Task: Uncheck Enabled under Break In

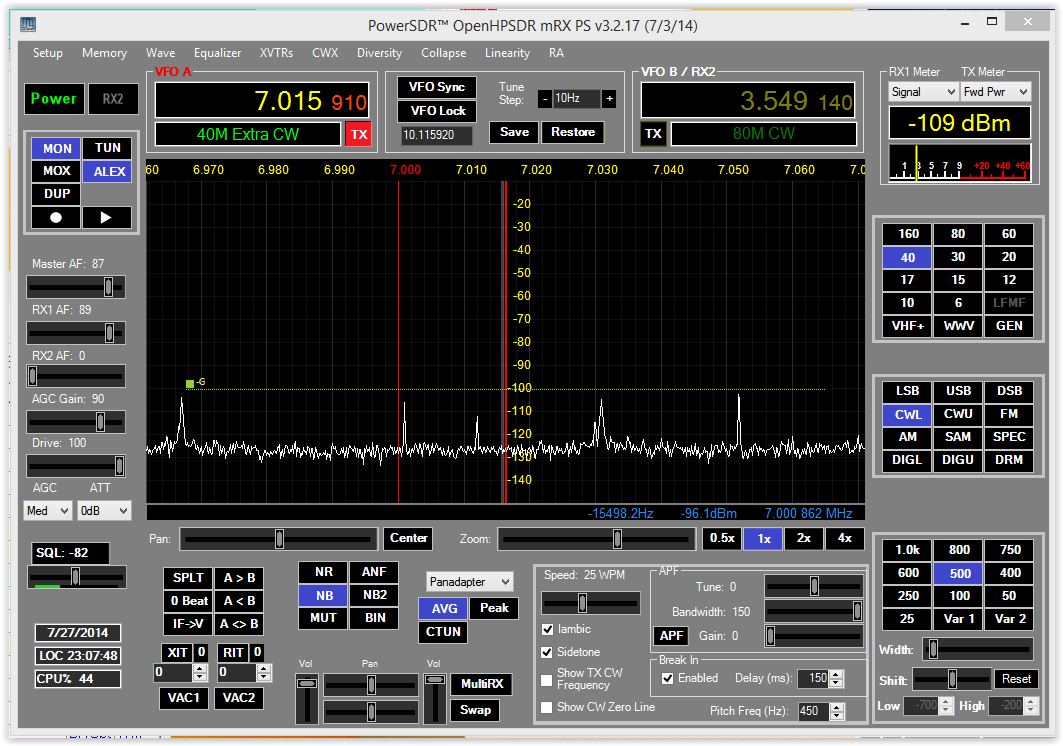Action: (x=666, y=678)
